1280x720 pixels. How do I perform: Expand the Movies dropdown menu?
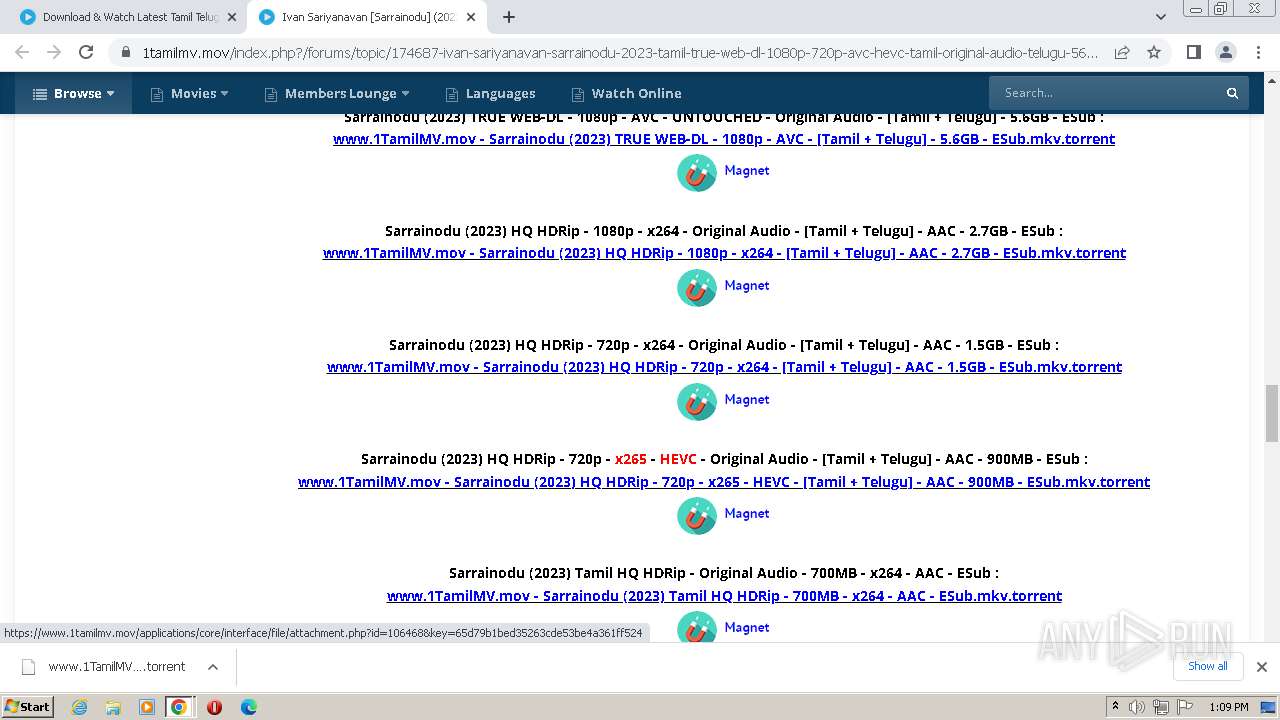189,93
